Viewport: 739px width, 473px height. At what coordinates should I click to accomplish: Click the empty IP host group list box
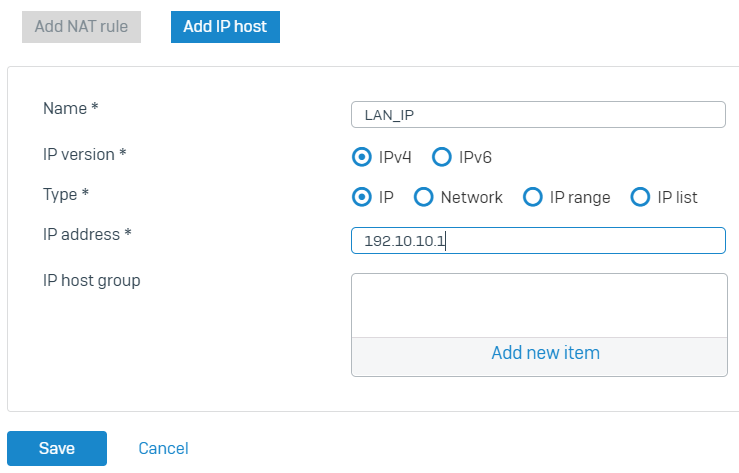point(539,305)
